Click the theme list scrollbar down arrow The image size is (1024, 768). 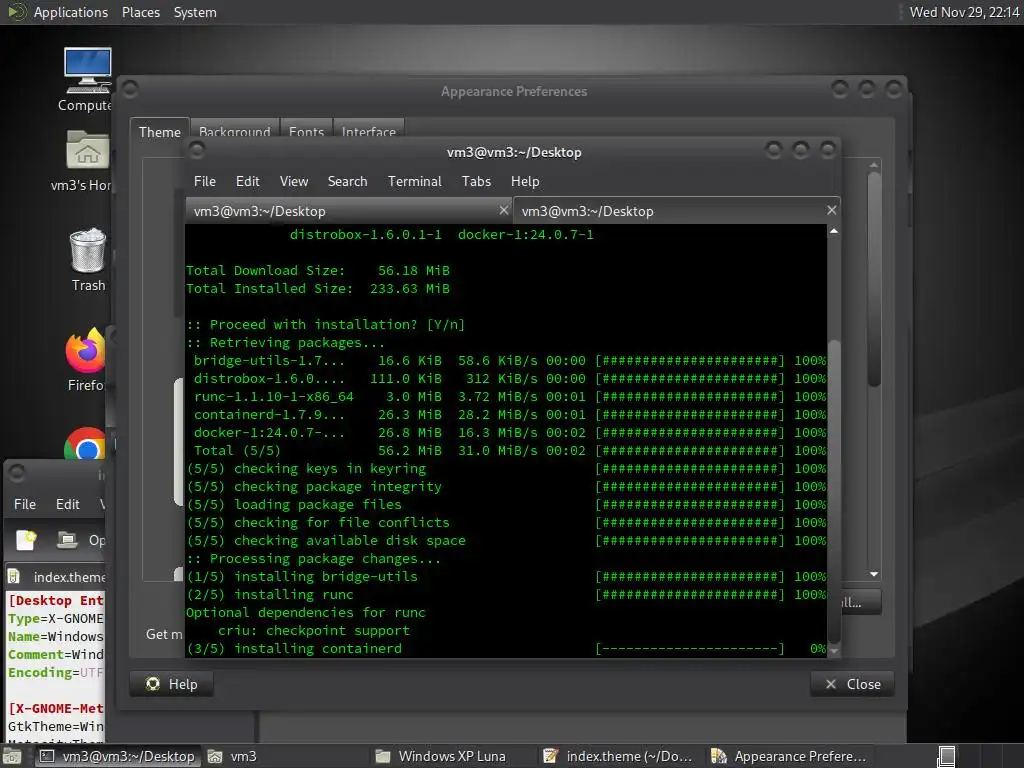click(x=874, y=574)
